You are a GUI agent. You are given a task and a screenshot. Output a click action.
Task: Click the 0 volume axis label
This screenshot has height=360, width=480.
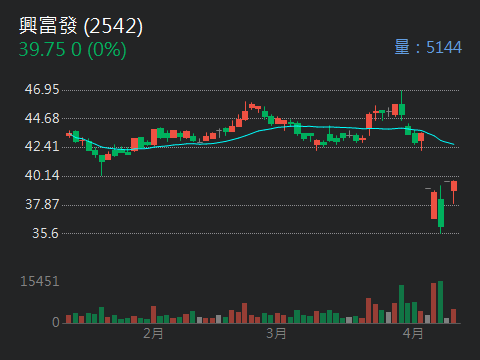click(x=56, y=322)
